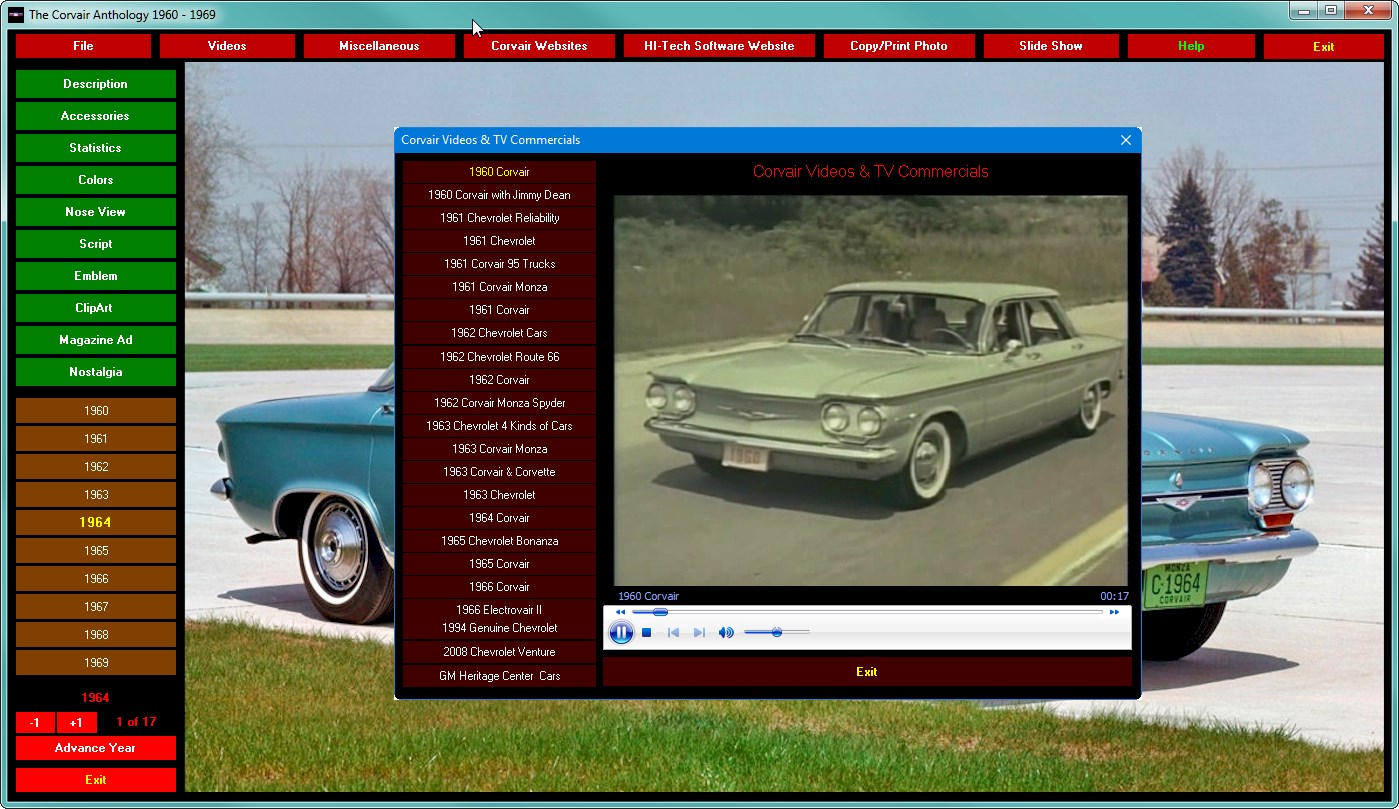Viewport: 1399px width, 809px height.
Task: Click the video seek bar track
Action: point(867,612)
